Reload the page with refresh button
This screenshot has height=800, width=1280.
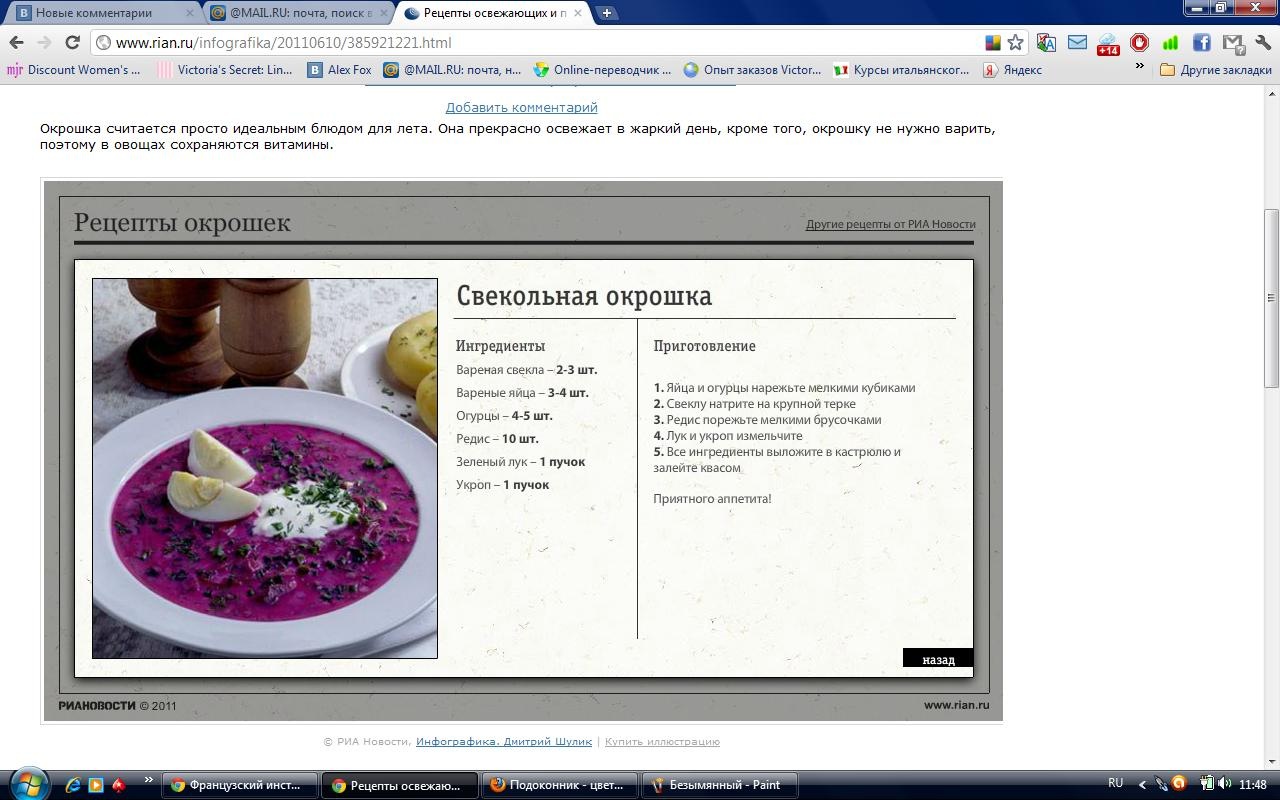pos(72,43)
